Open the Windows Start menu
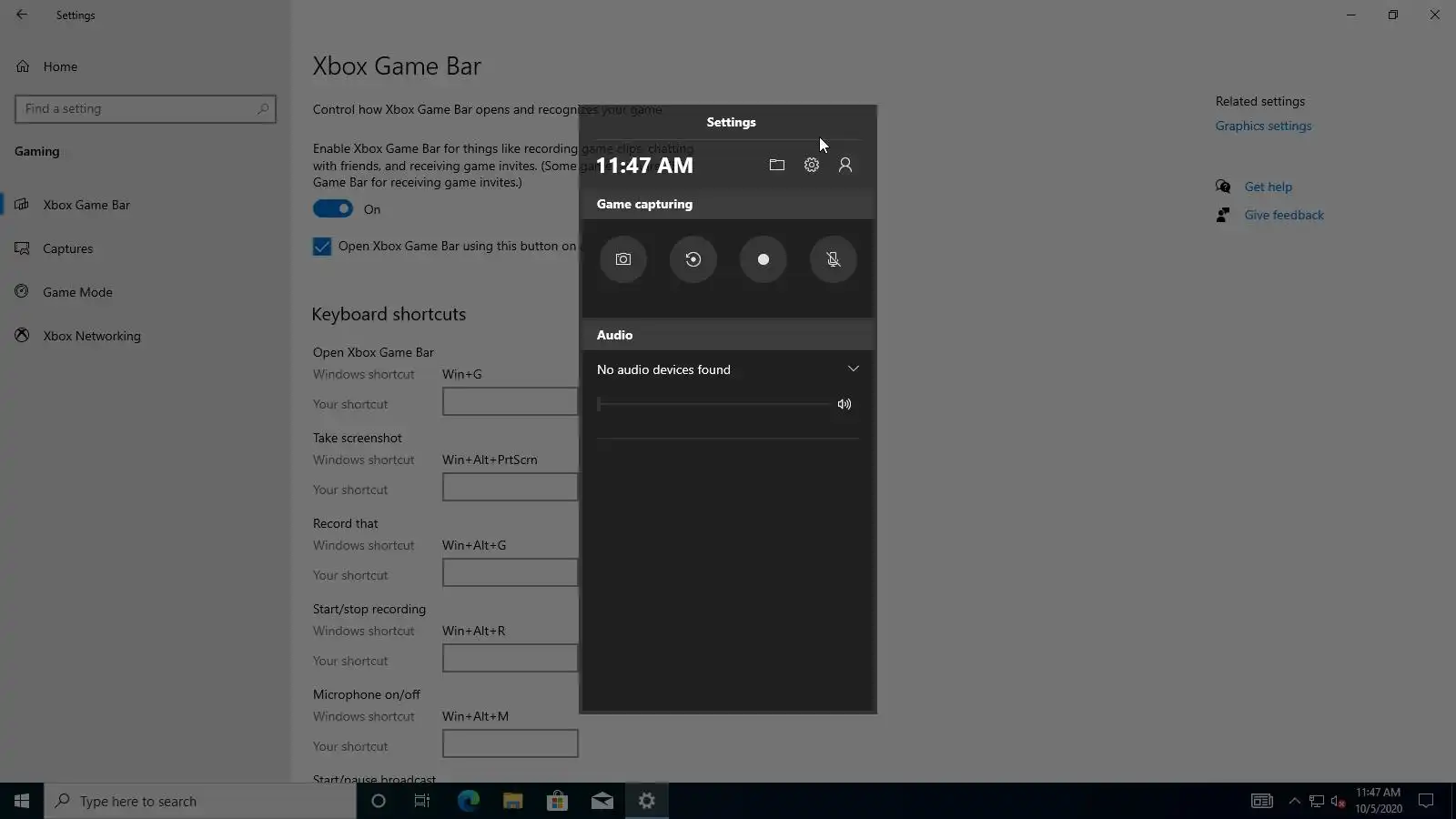Viewport: 1456px width, 819px height. pyautogui.click(x=22, y=801)
